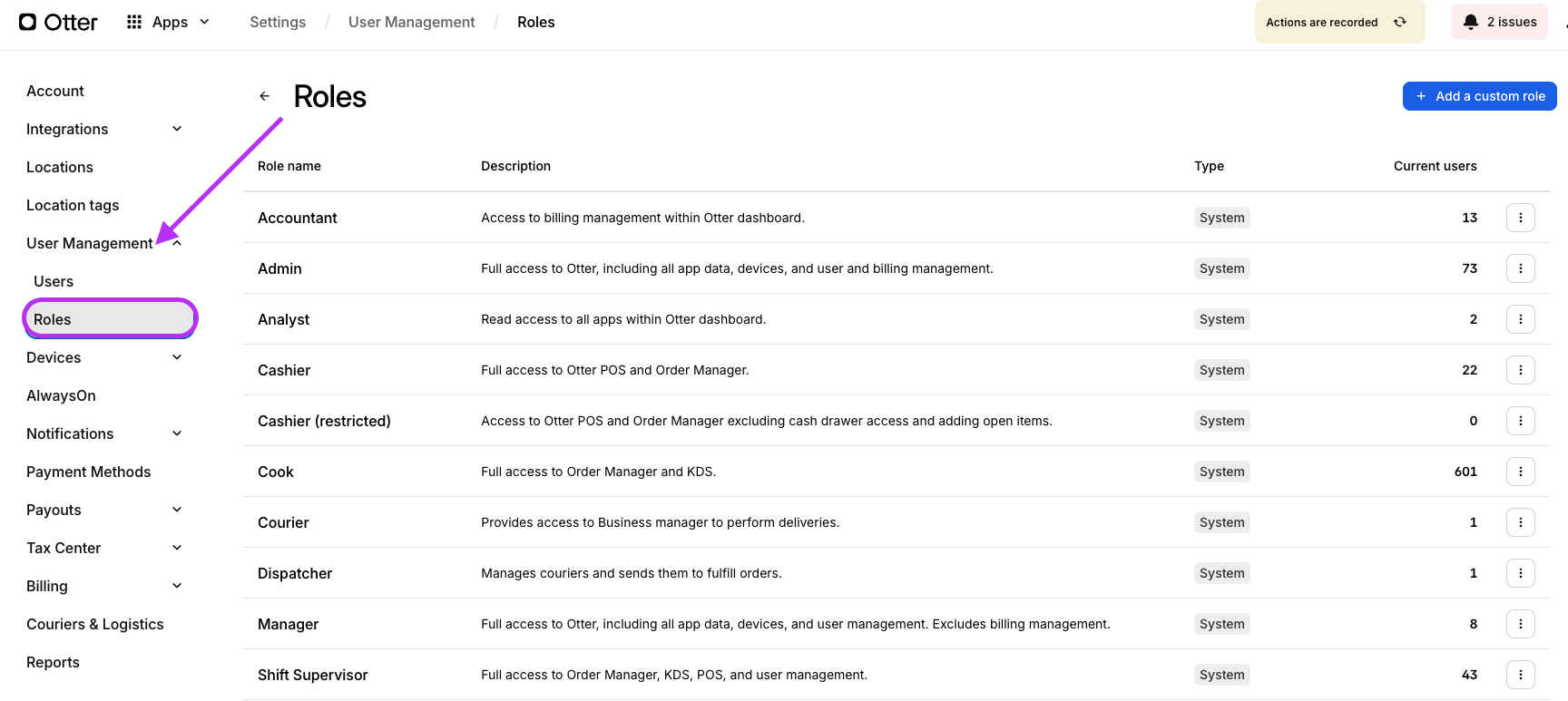Viewport: 1568px width, 701px height.
Task: Click the refresh icon in Actions recorded
Action: 1400,22
